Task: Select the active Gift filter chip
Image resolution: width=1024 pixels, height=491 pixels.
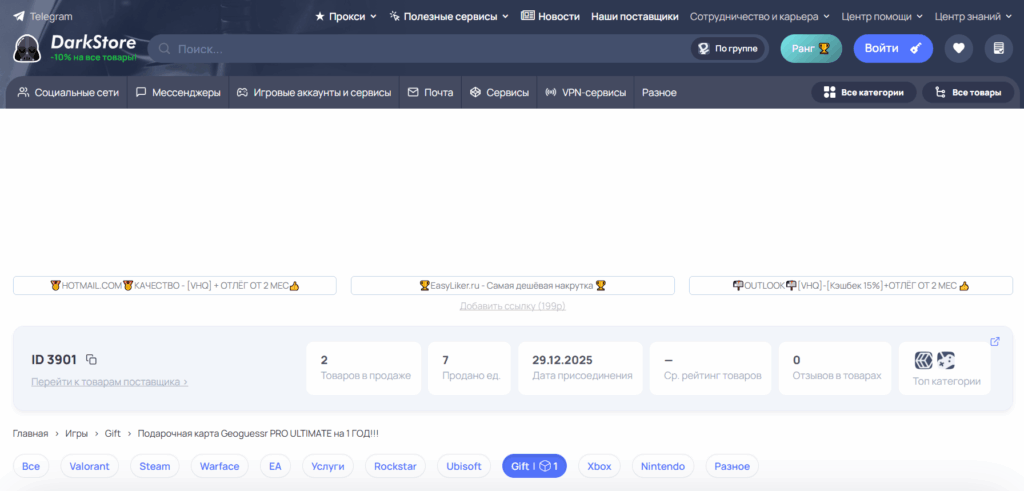Action: [x=534, y=466]
